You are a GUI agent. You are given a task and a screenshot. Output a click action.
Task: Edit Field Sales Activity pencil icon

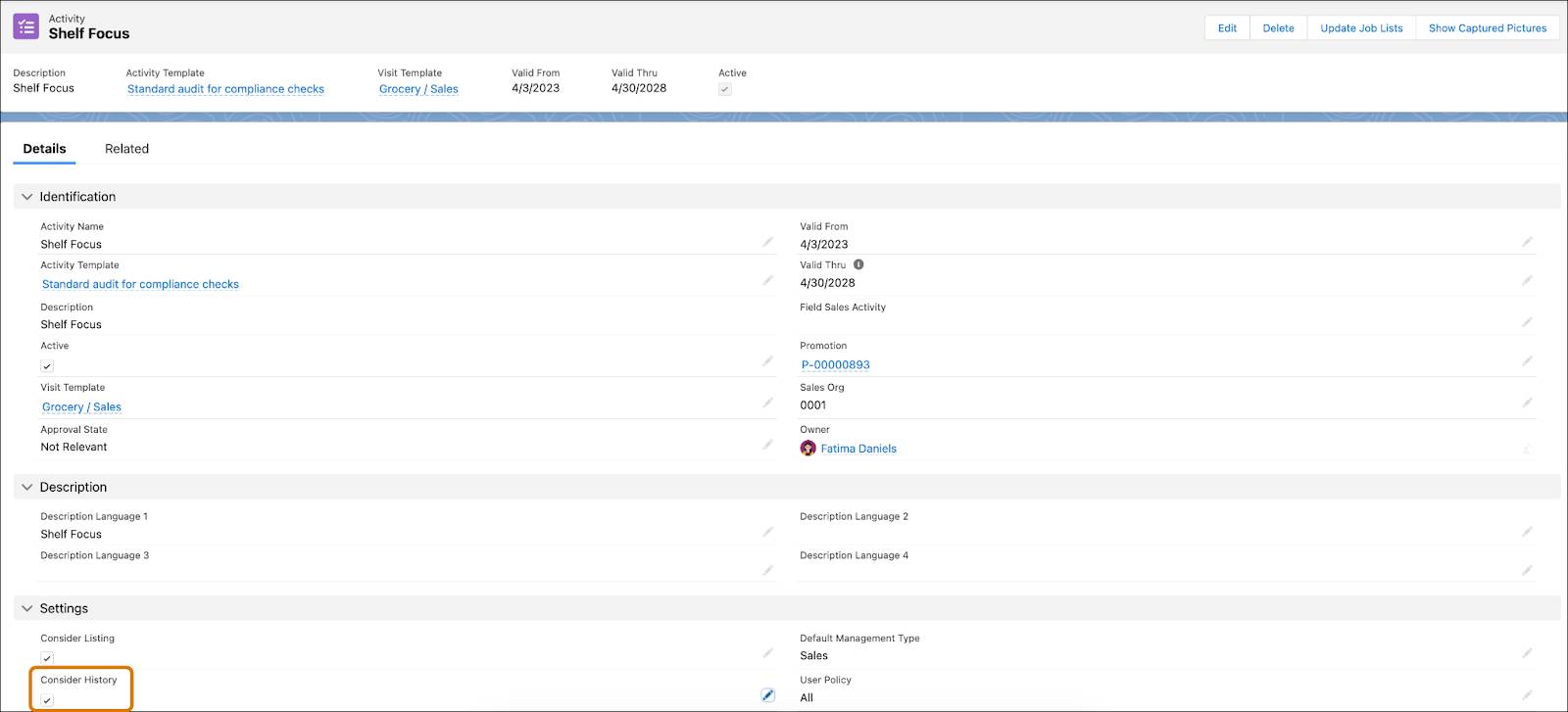[1527, 322]
